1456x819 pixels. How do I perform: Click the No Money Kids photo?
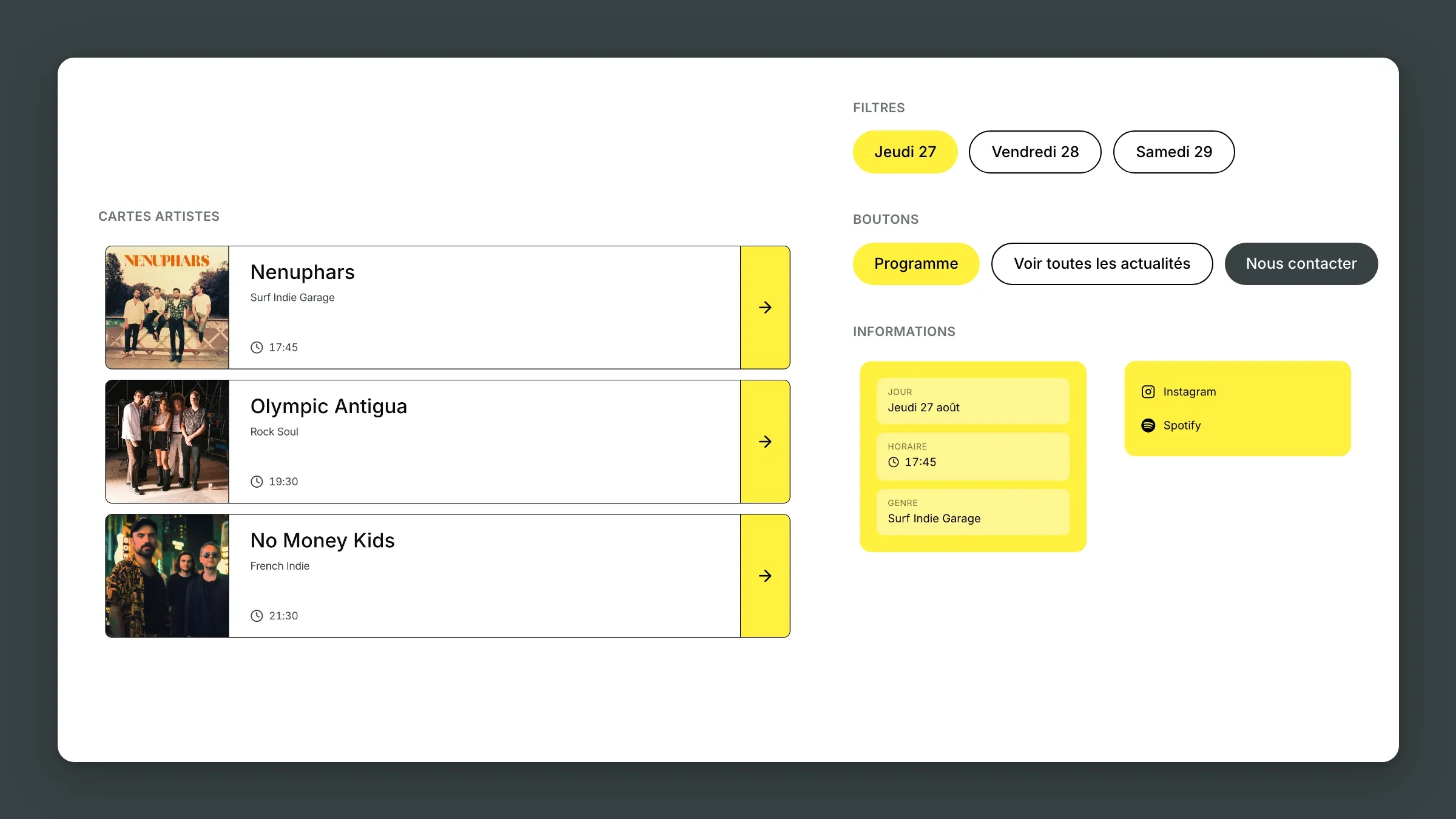point(167,576)
